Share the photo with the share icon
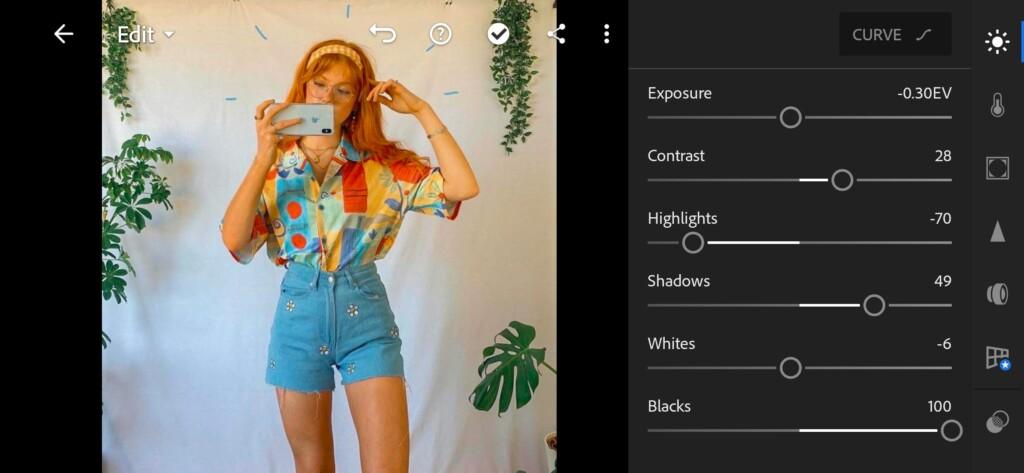 556,34
